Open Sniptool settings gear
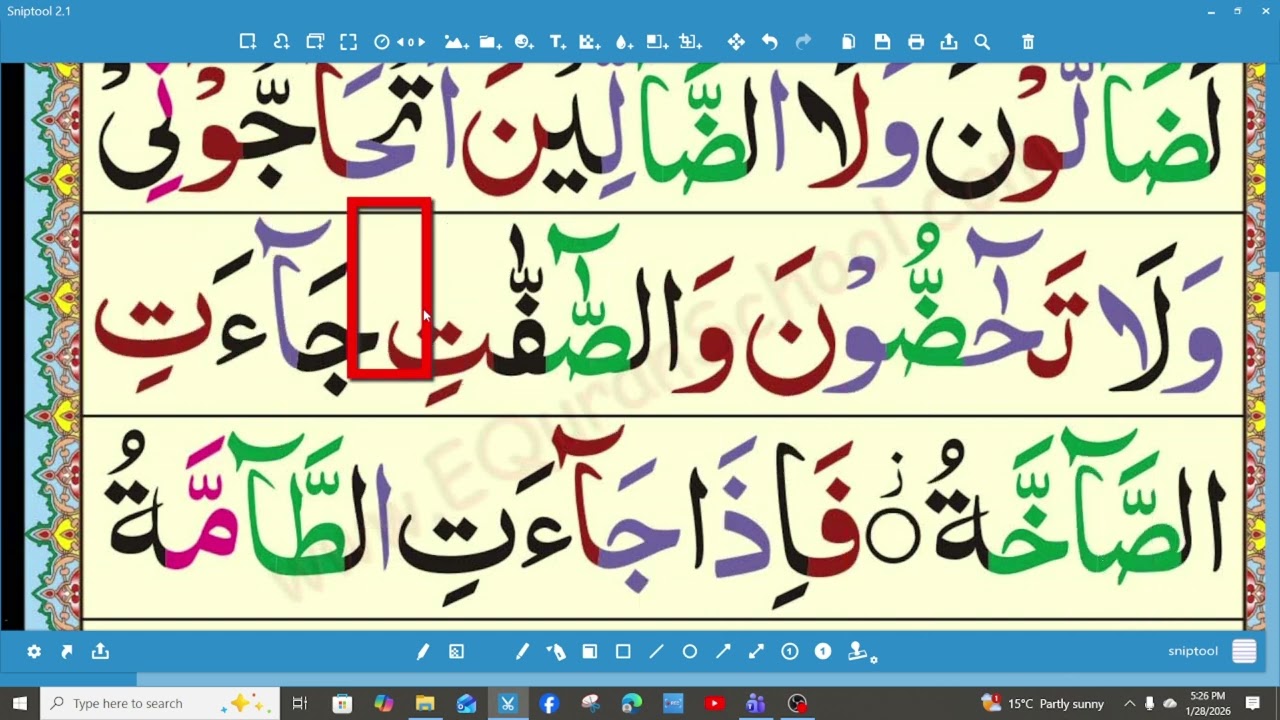 point(34,652)
